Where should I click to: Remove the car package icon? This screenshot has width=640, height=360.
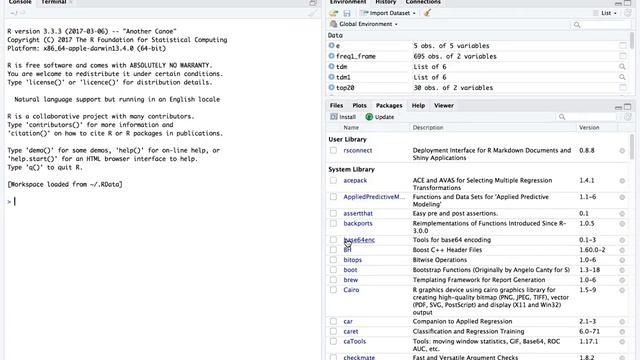pos(622,322)
